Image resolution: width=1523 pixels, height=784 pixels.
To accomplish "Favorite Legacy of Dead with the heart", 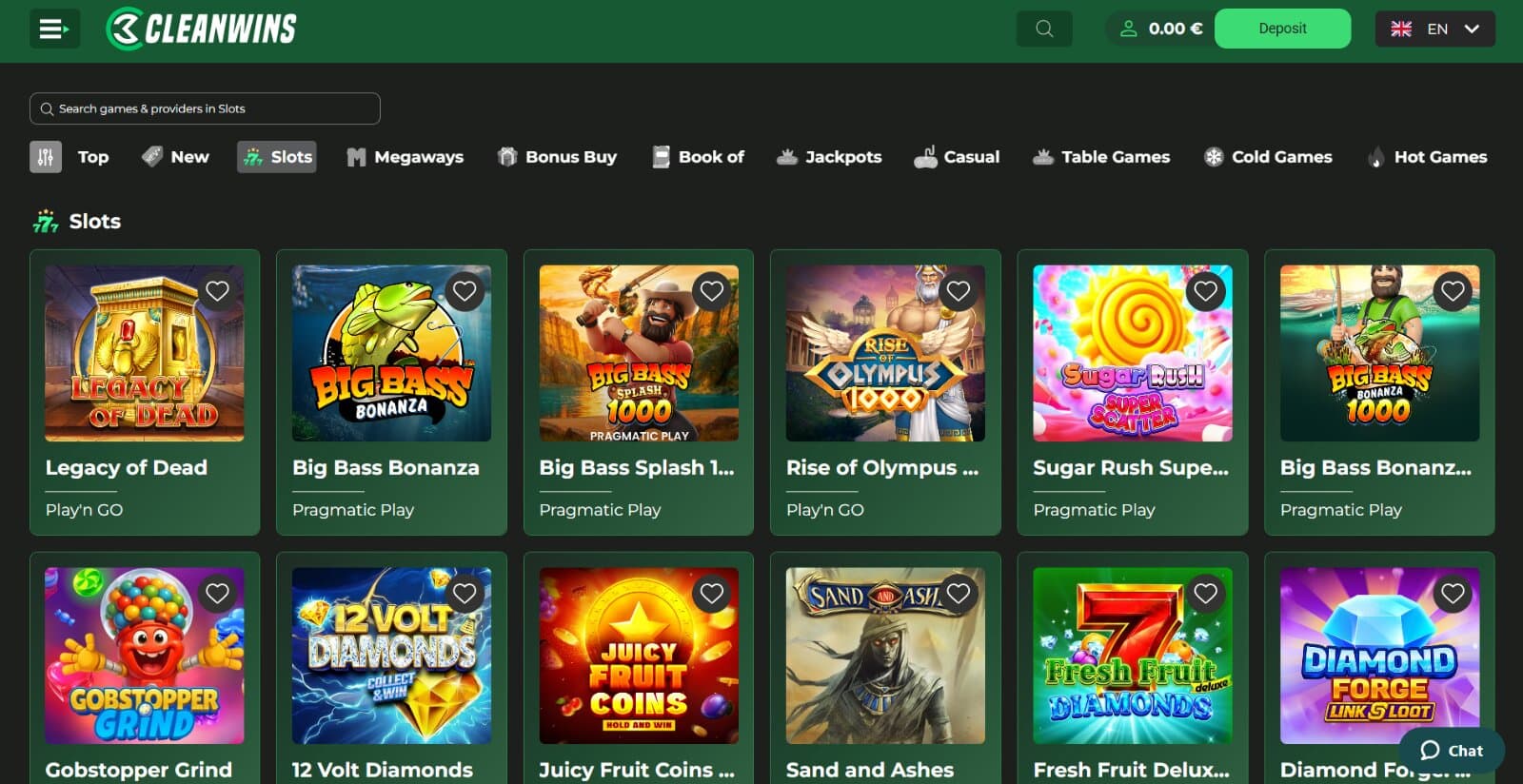I will 218,291.
